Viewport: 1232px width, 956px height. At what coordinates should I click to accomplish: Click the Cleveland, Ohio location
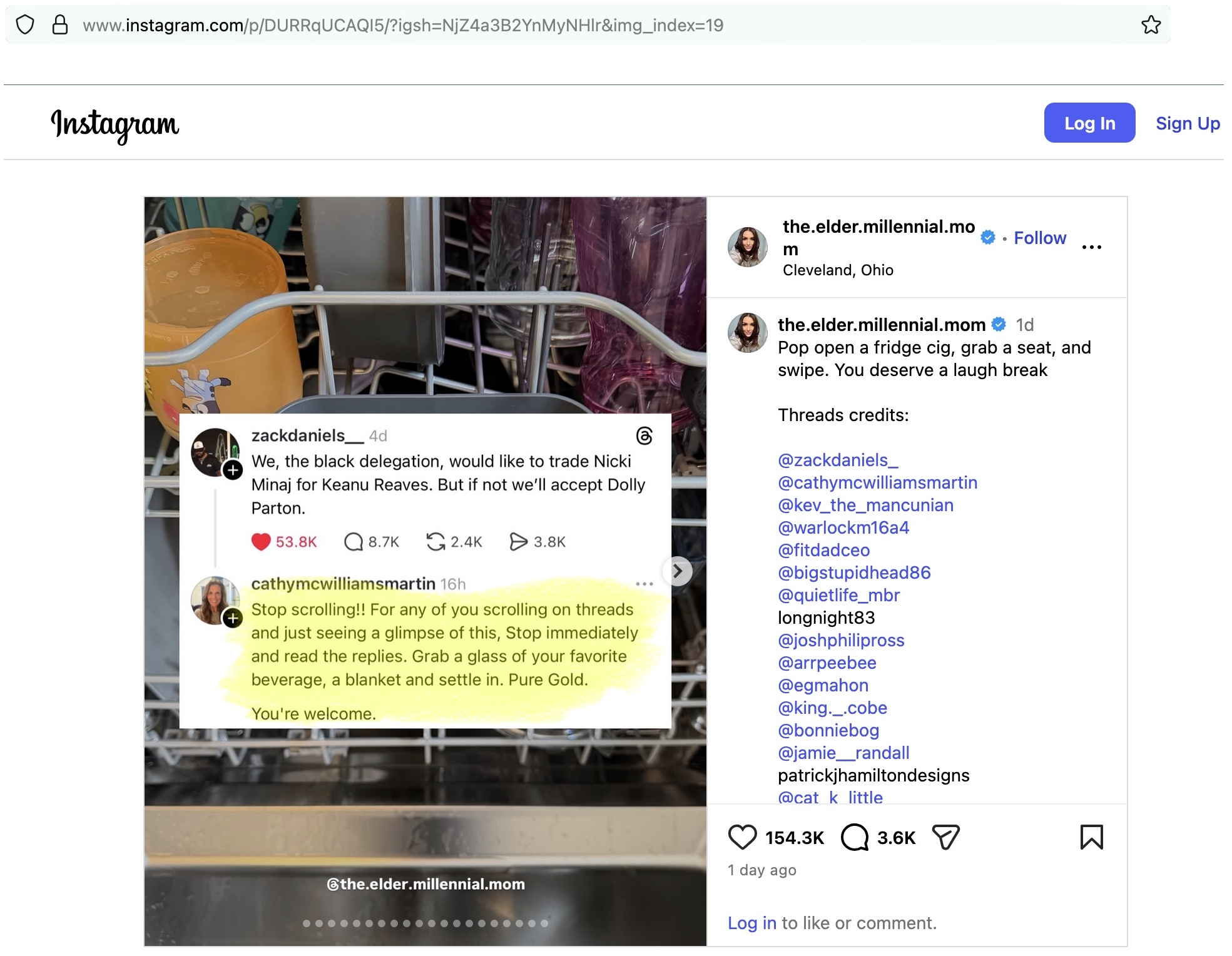[x=837, y=270]
